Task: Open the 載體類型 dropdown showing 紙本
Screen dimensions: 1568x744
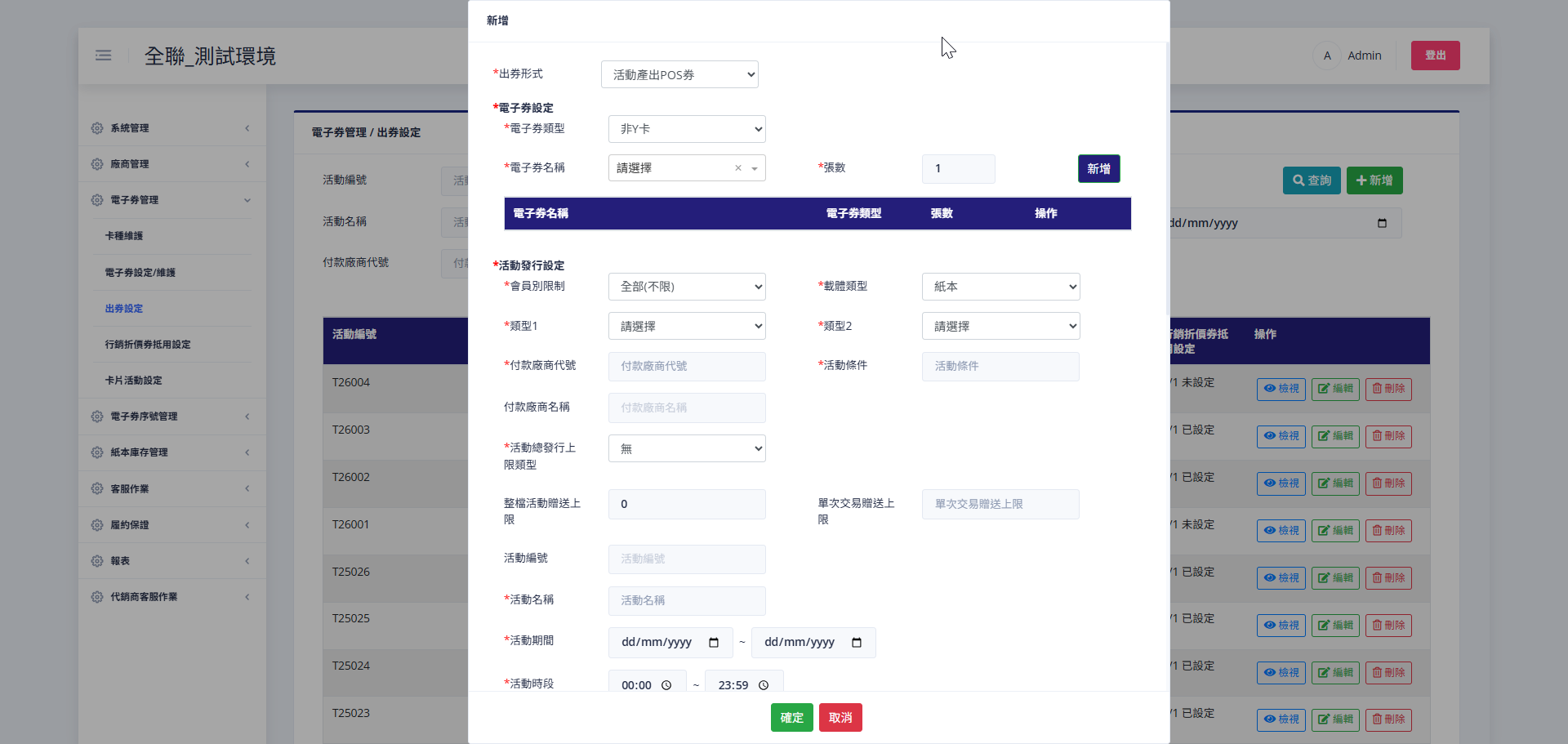Action: (1000, 287)
